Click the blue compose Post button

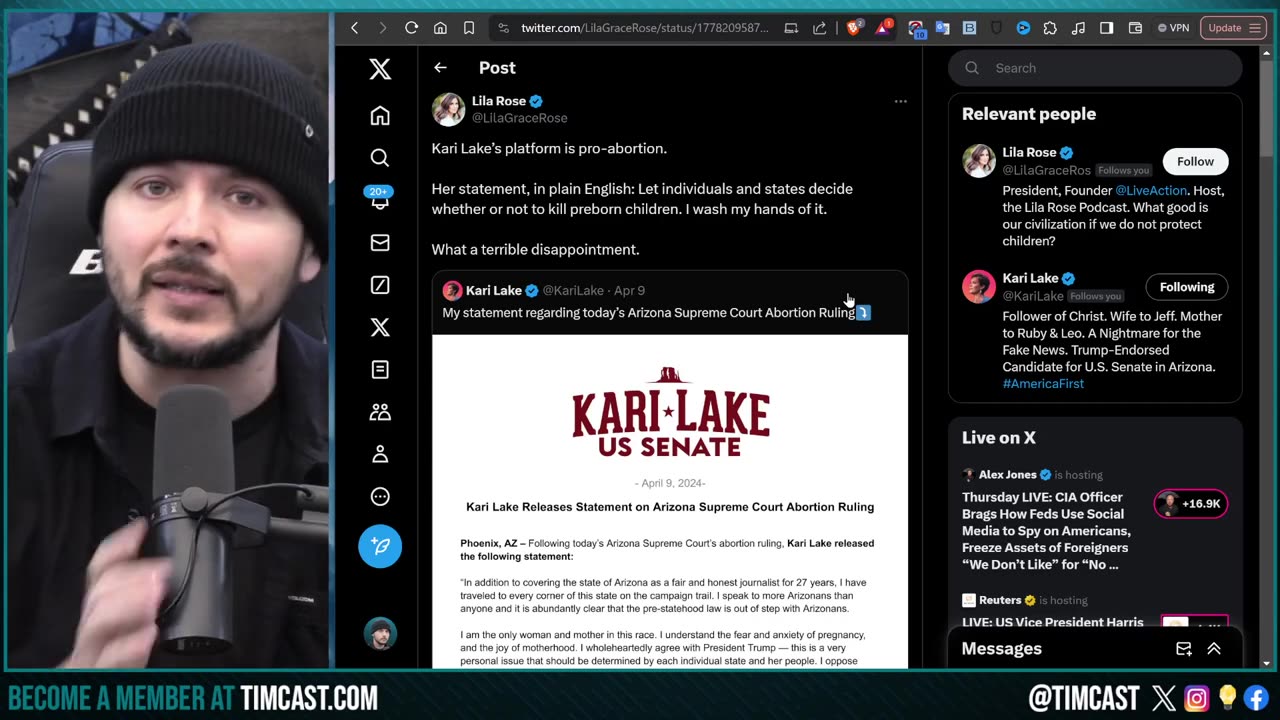tap(380, 546)
